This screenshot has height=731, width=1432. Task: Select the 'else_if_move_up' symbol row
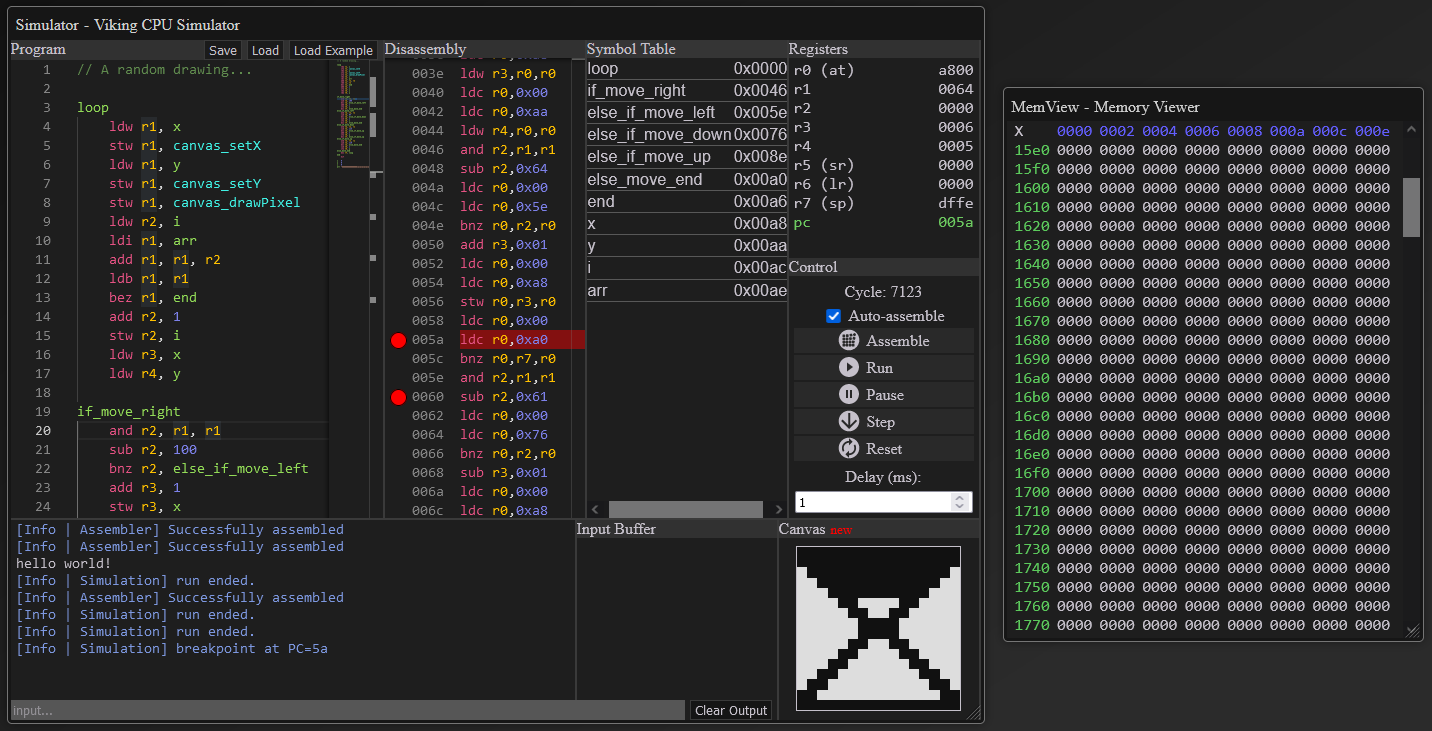(687, 158)
